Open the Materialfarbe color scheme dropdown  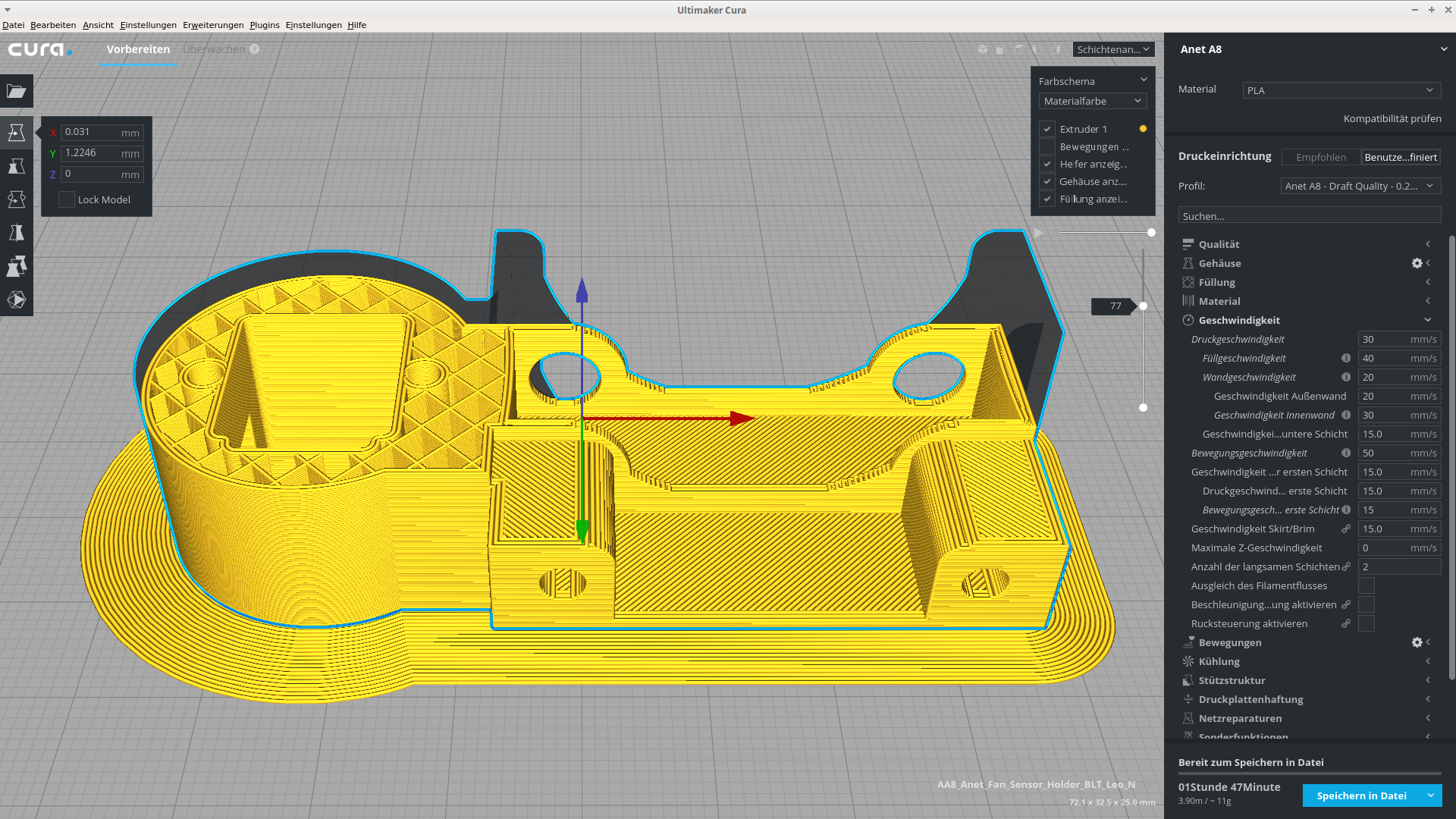click(1092, 101)
